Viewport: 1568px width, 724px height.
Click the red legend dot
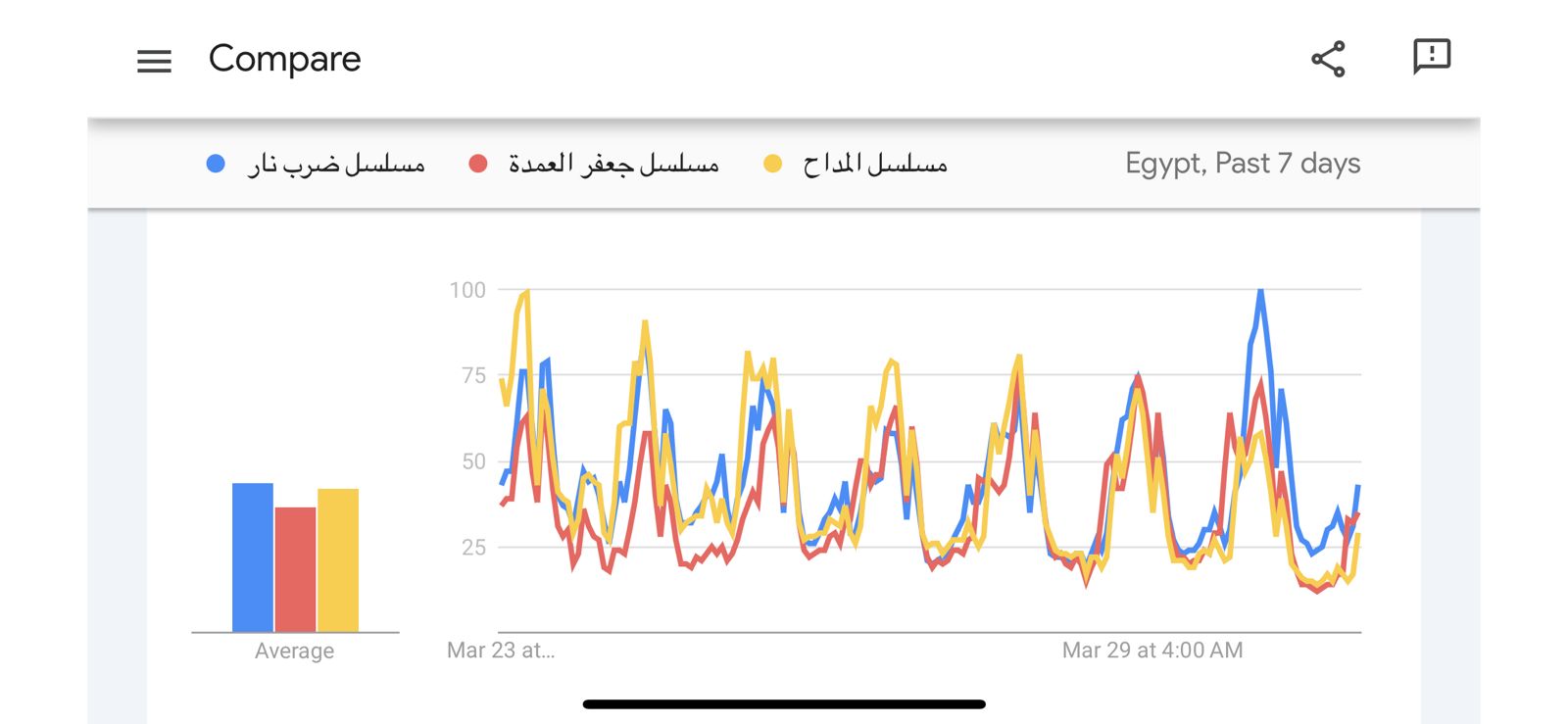coord(478,164)
